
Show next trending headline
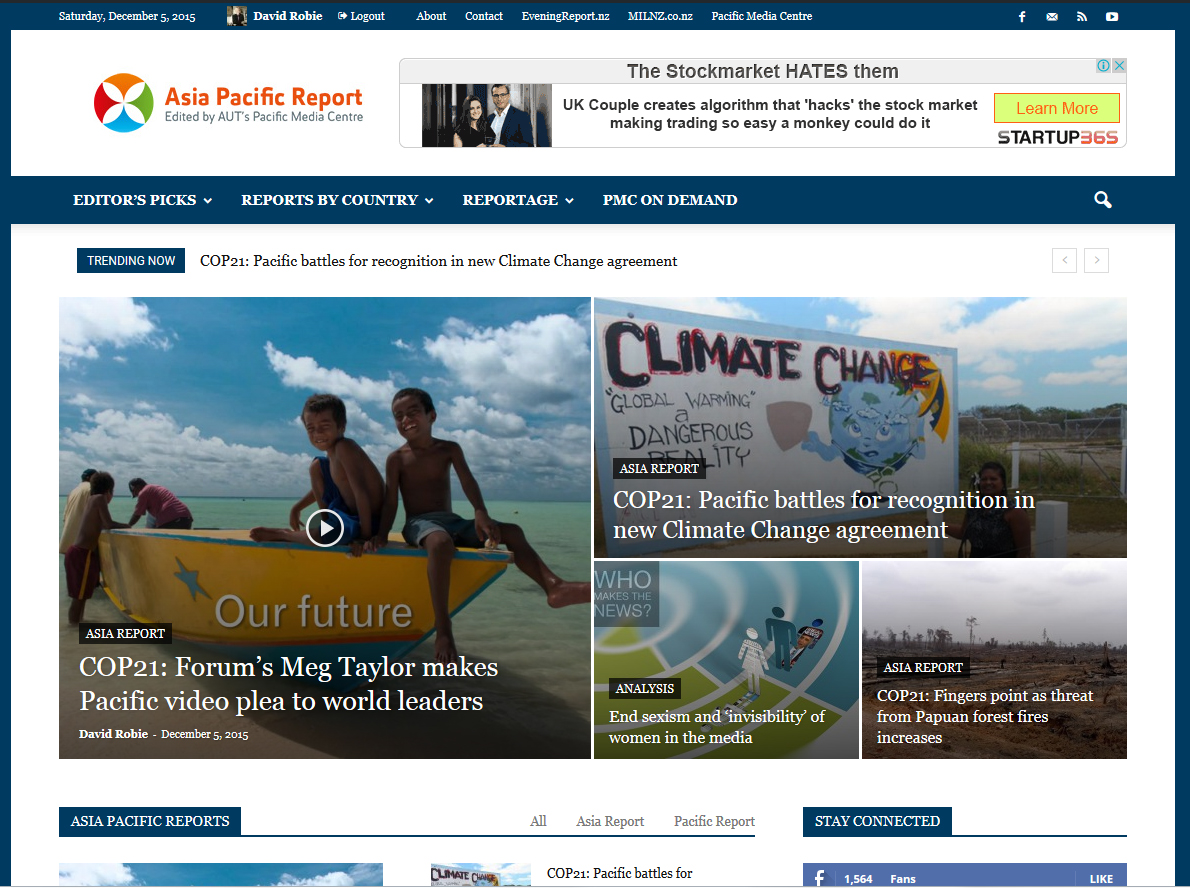(1096, 260)
